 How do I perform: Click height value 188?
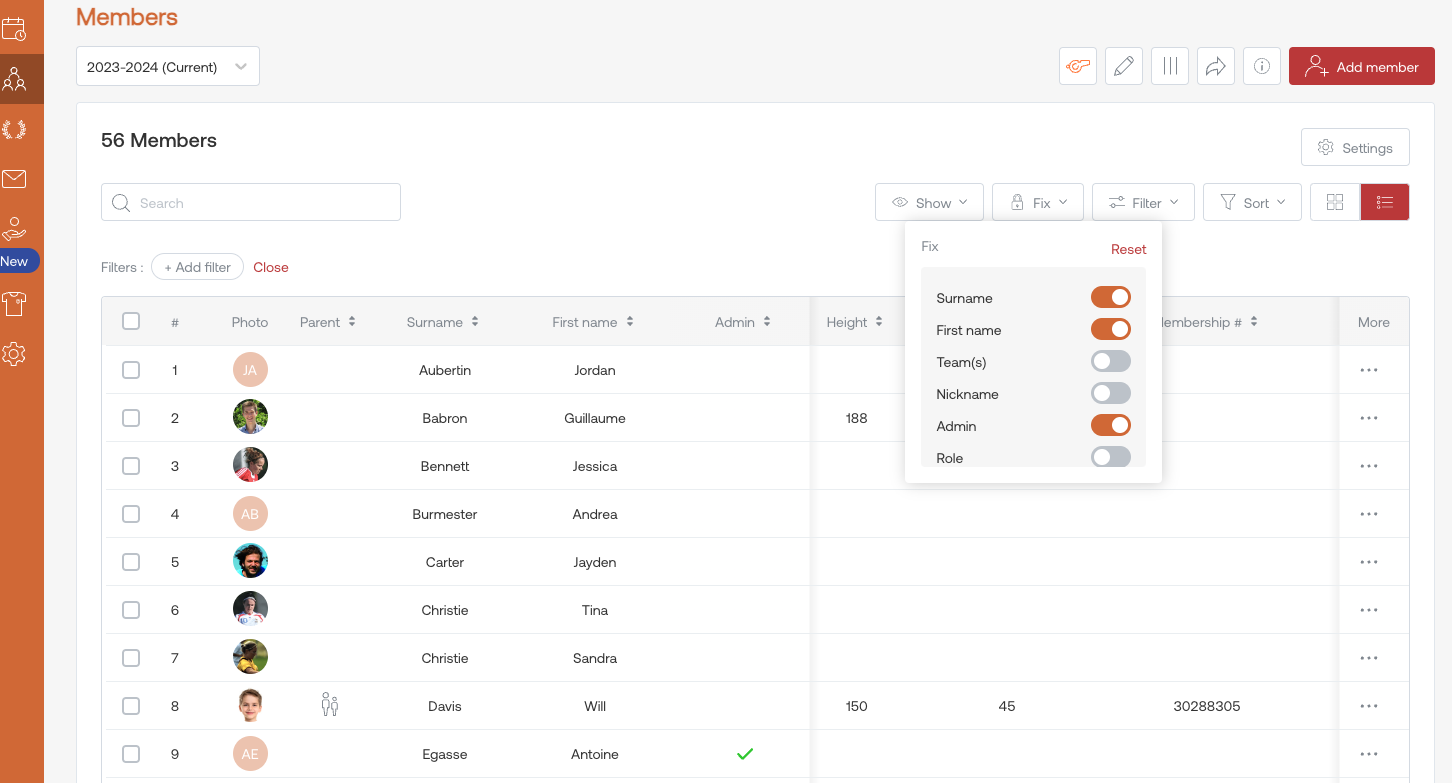(856, 418)
